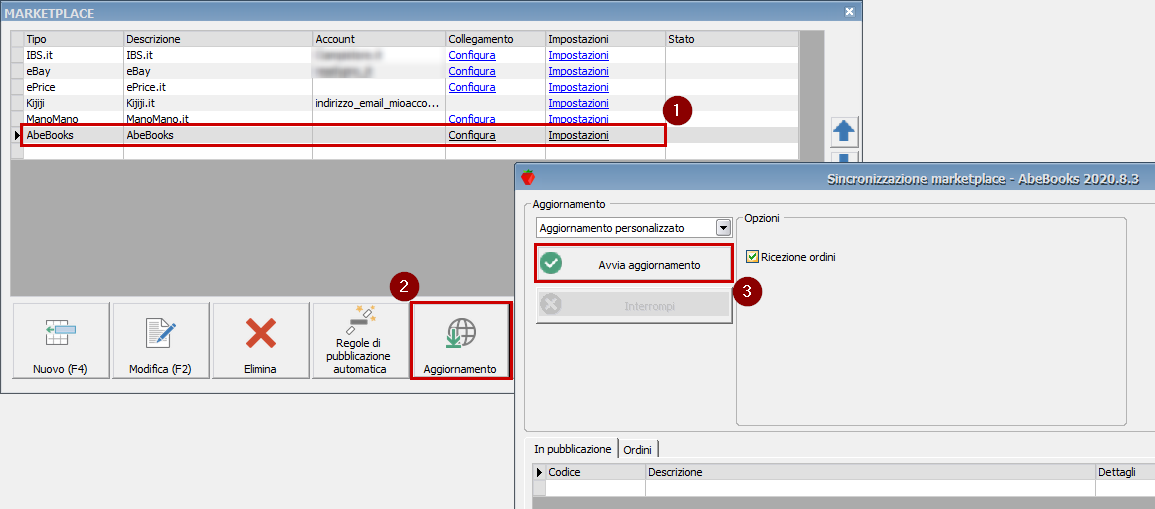Open Impostazioni for the IBS.it row
Viewport: 1155px width, 509px height.
[x=578, y=55]
